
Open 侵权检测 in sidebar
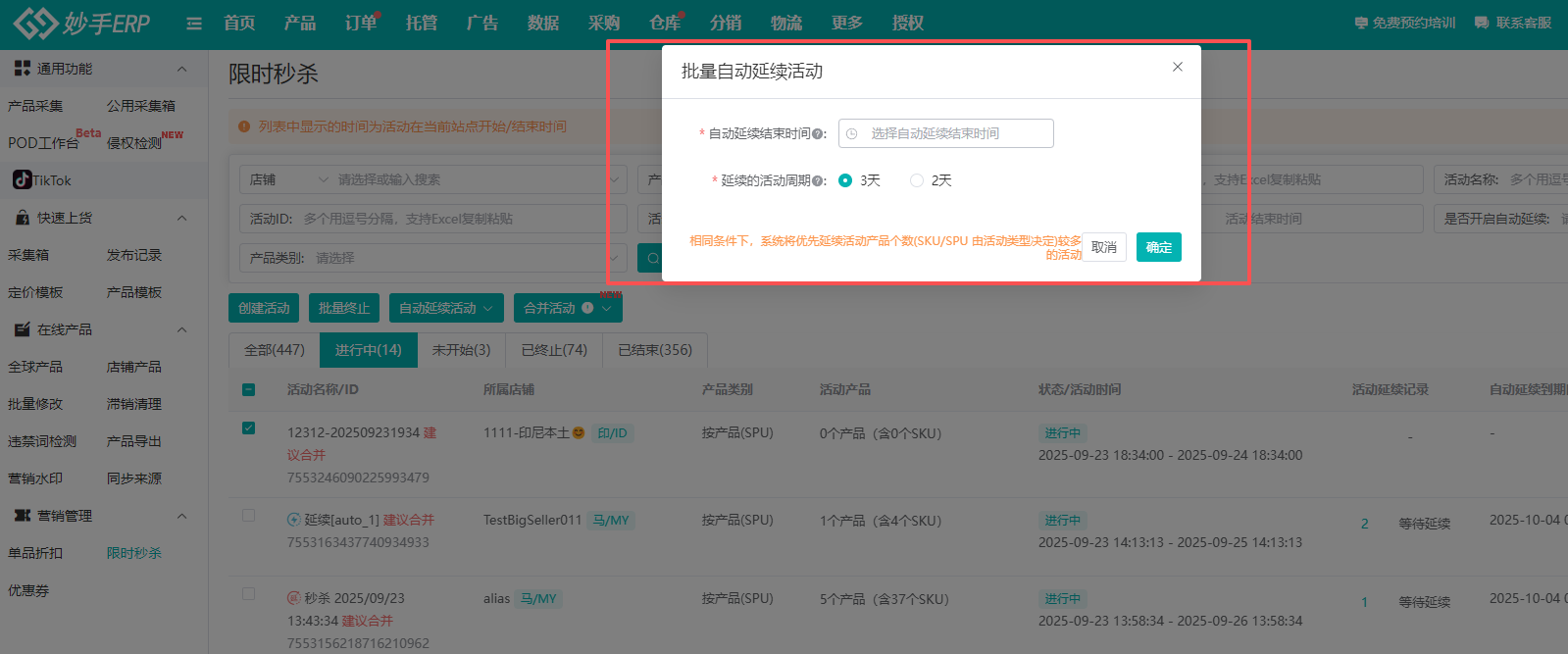pos(134,143)
